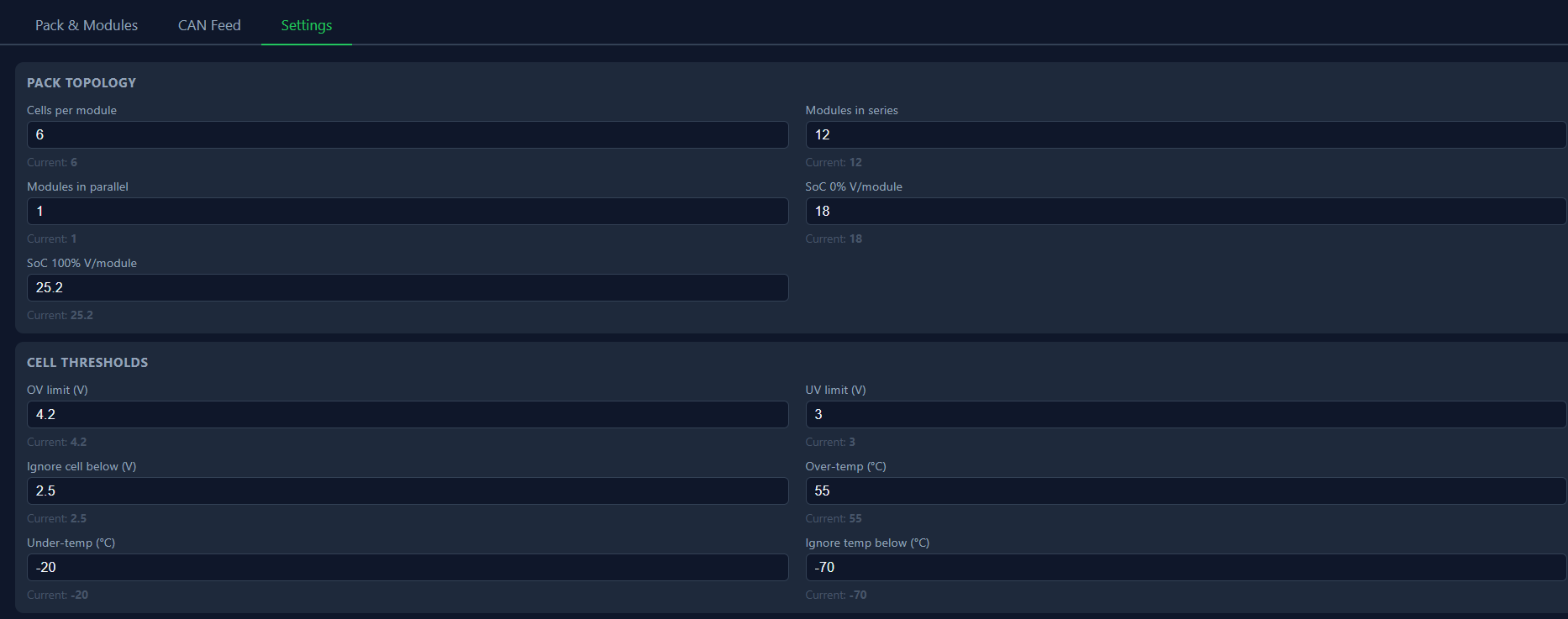Click the Cells per module input field
Screen dimensions: 1568x619
click(x=408, y=135)
